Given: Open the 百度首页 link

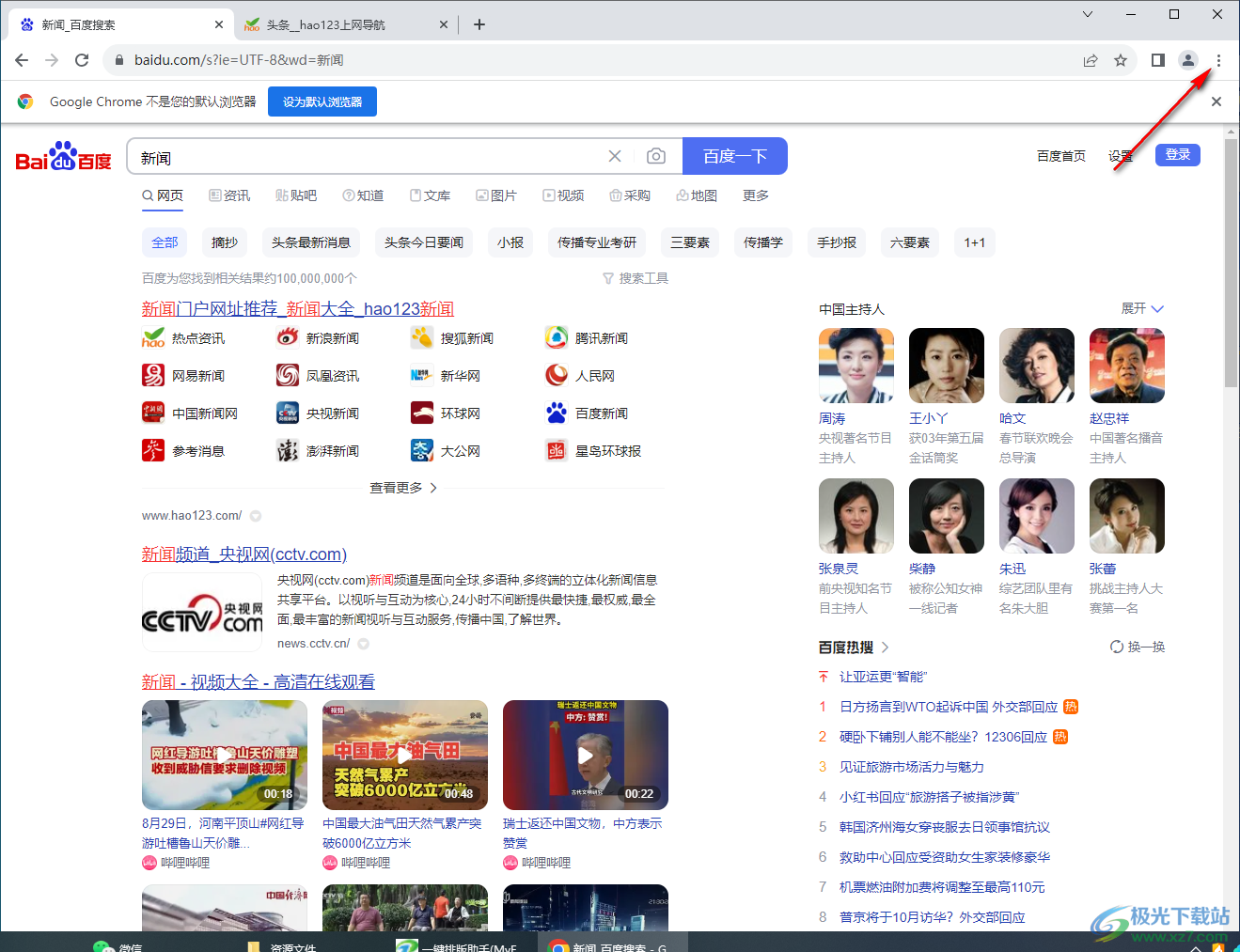Looking at the screenshot, I should click(x=1061, y=156).
